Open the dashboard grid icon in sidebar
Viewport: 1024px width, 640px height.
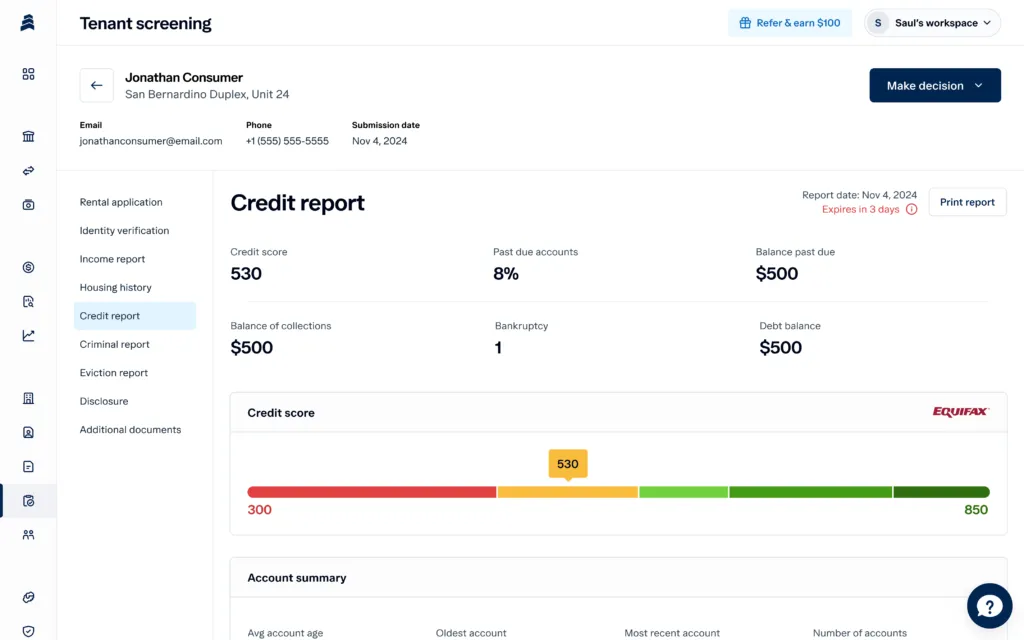click(x=27, y=74)
